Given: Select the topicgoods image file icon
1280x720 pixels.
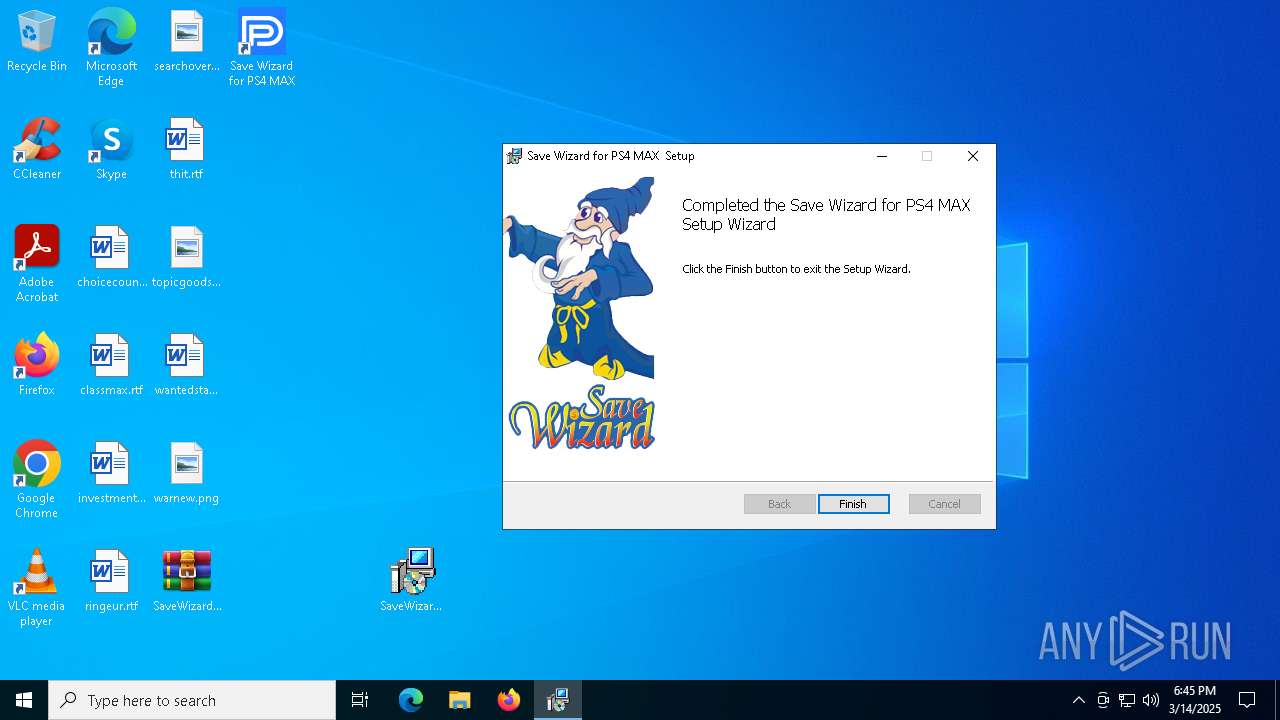Looking at the screenshot, I should 186,258.
